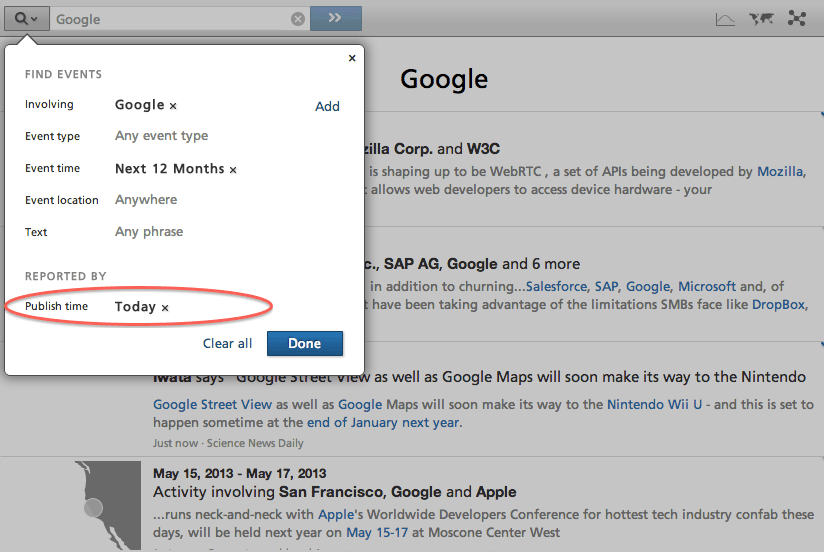Click the Done button
824x552 pixels.
pos(305,343)
